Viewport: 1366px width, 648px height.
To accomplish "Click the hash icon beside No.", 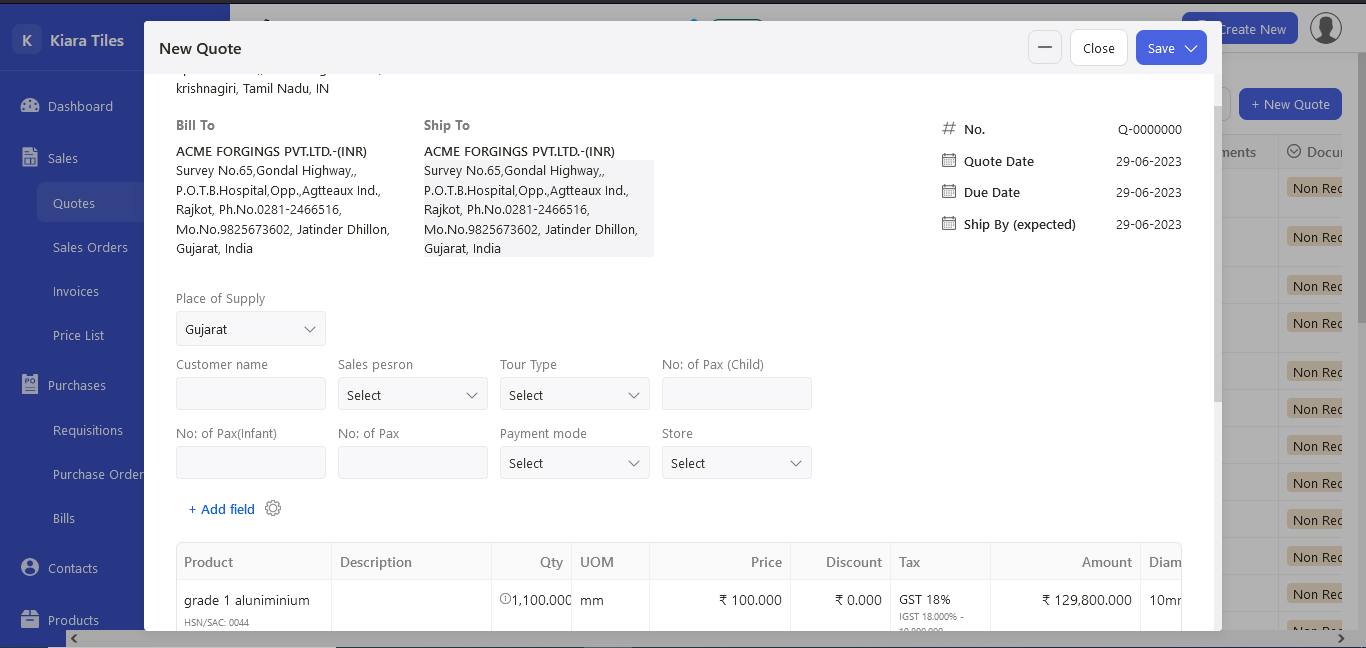I will [x=949, y=128].
